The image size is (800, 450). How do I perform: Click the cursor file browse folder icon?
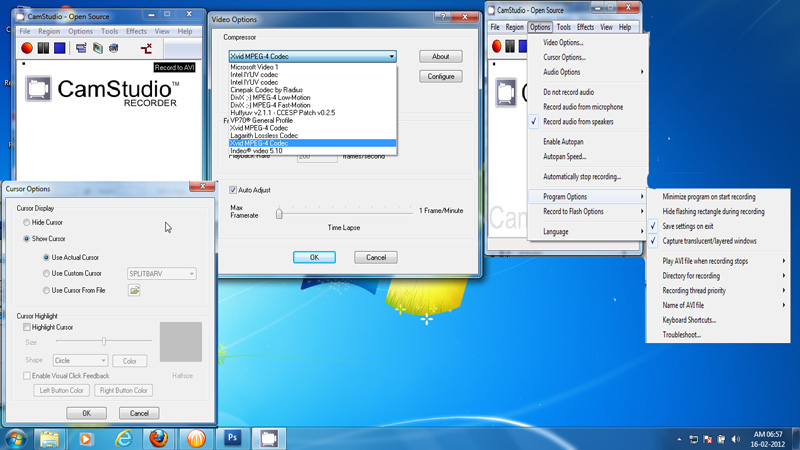click(134, 290)
